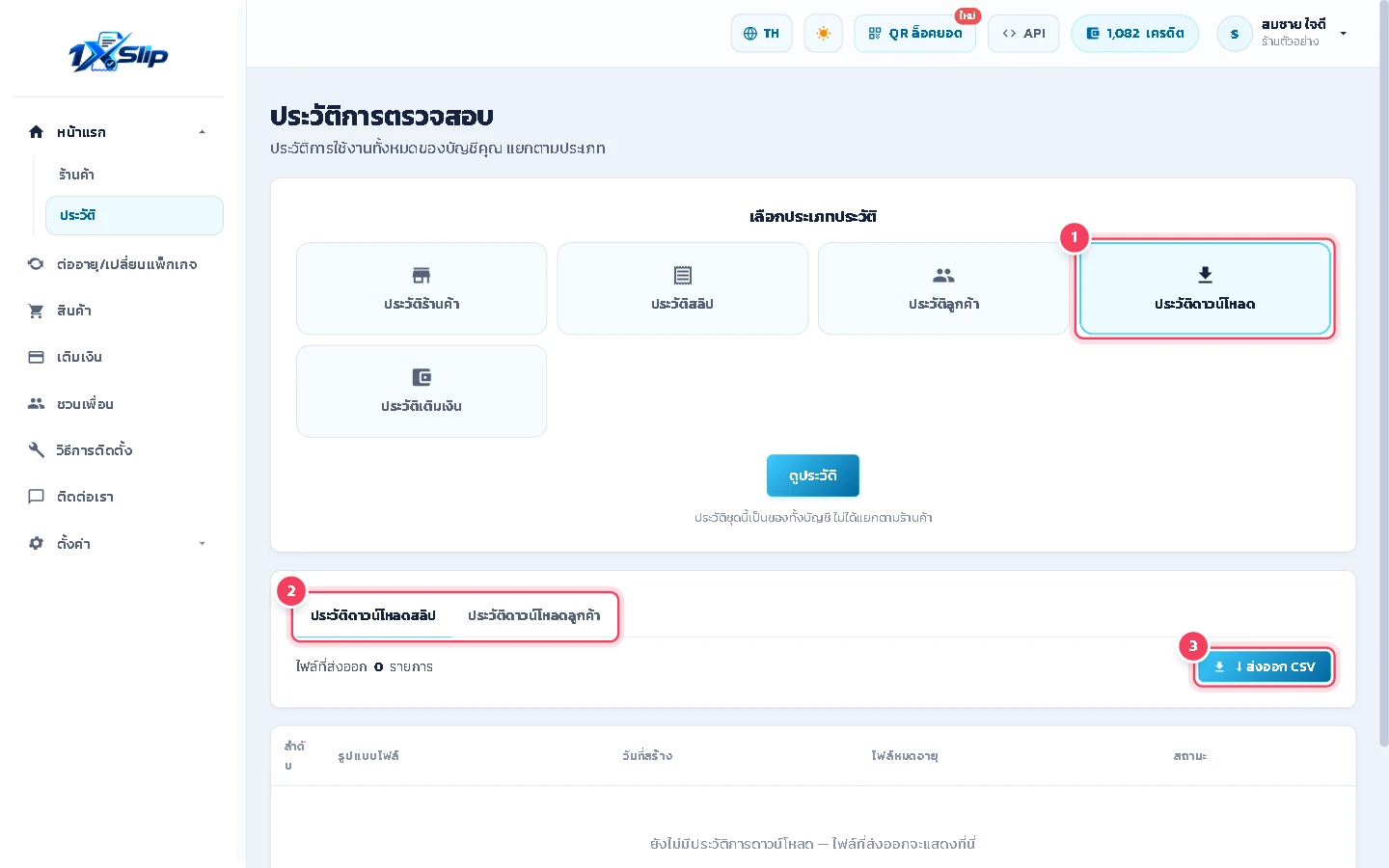Click the user avatar circle labeled S

tap(1235, 34)
